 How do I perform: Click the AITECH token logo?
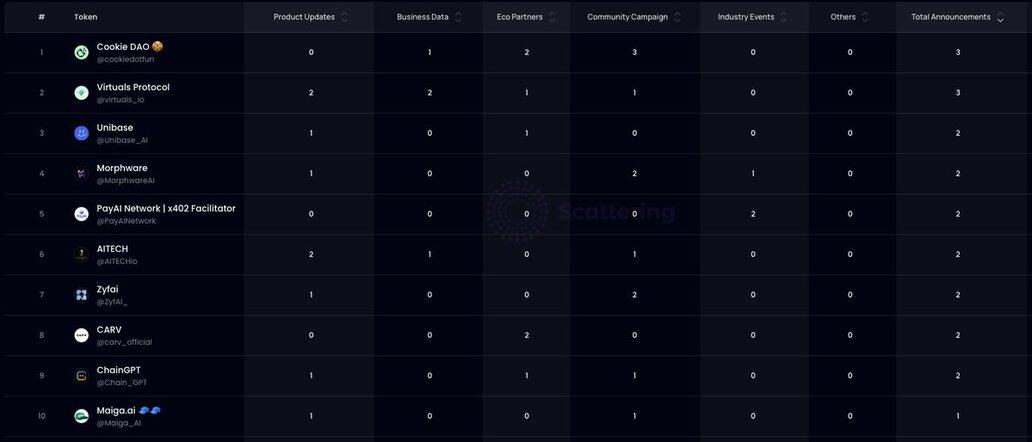81,254
